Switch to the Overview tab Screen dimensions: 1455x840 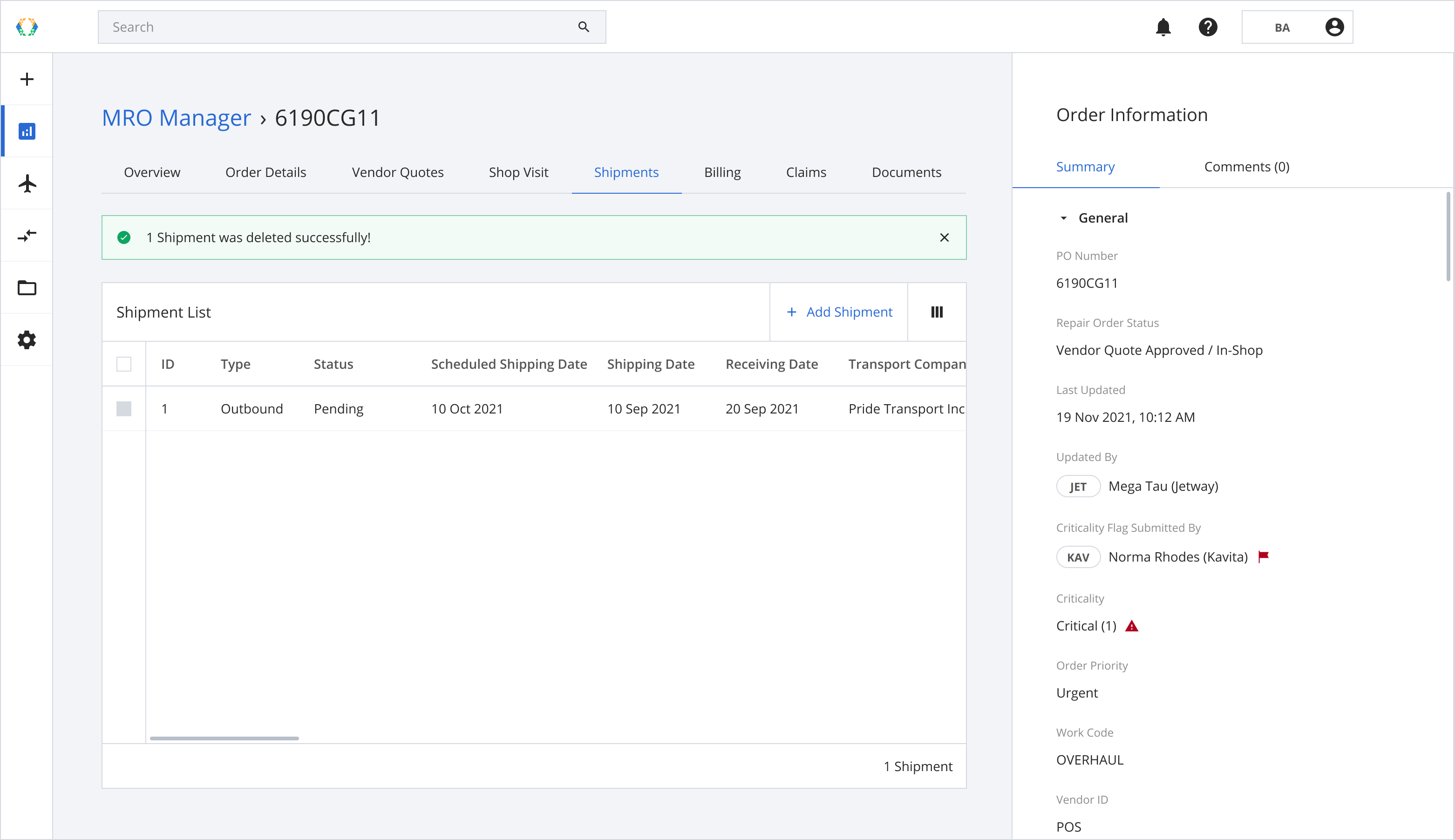(x=152, y=172)
